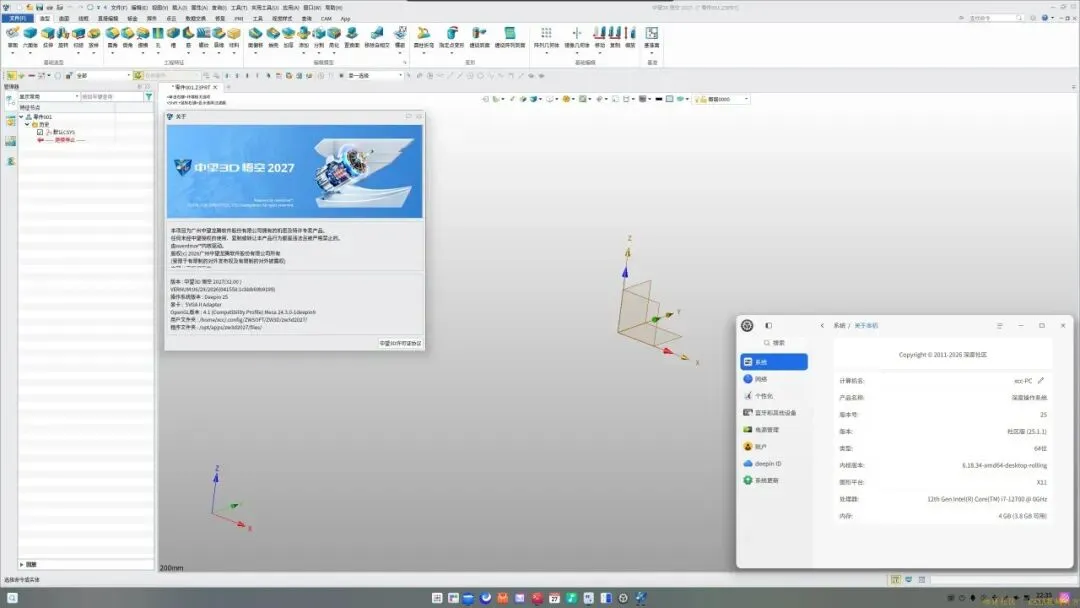Open the 全部 filter dropdown
This screenshot has height=608, width=1080.
pyautogui.click(x=103, y=75)
